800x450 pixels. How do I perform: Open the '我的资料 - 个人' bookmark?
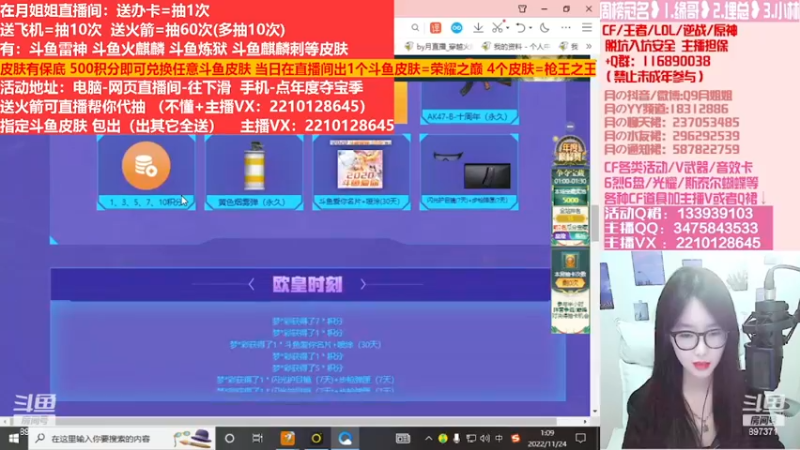coord(516,46)
